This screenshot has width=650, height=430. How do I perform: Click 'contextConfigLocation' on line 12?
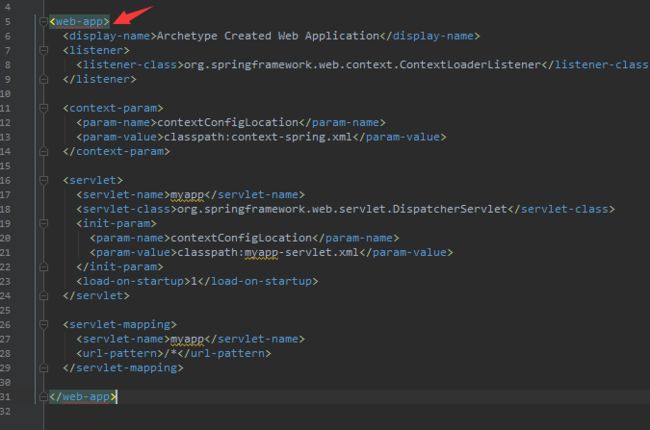[x=228, y=123]
